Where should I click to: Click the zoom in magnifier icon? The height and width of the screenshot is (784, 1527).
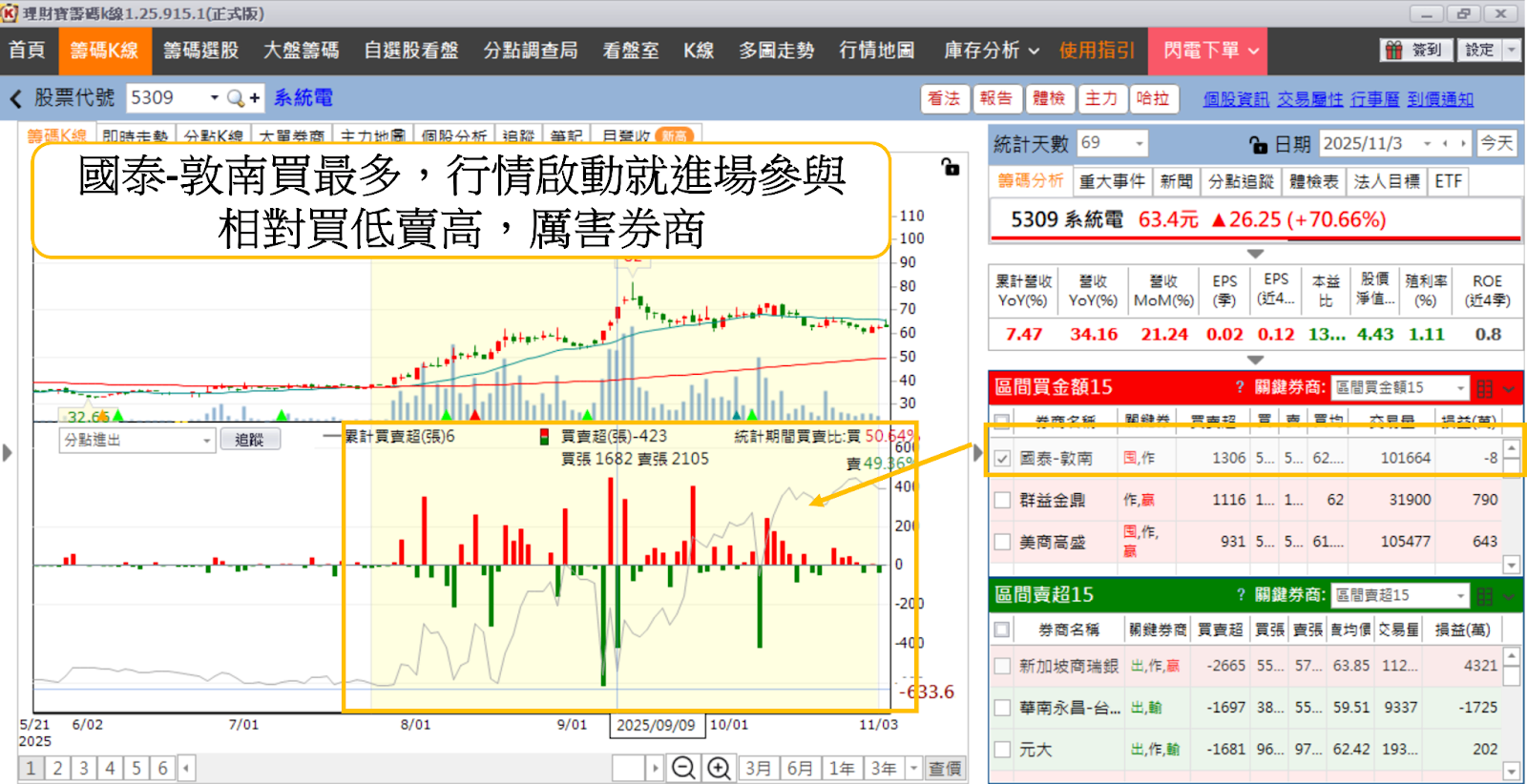(x=718, y=768)
